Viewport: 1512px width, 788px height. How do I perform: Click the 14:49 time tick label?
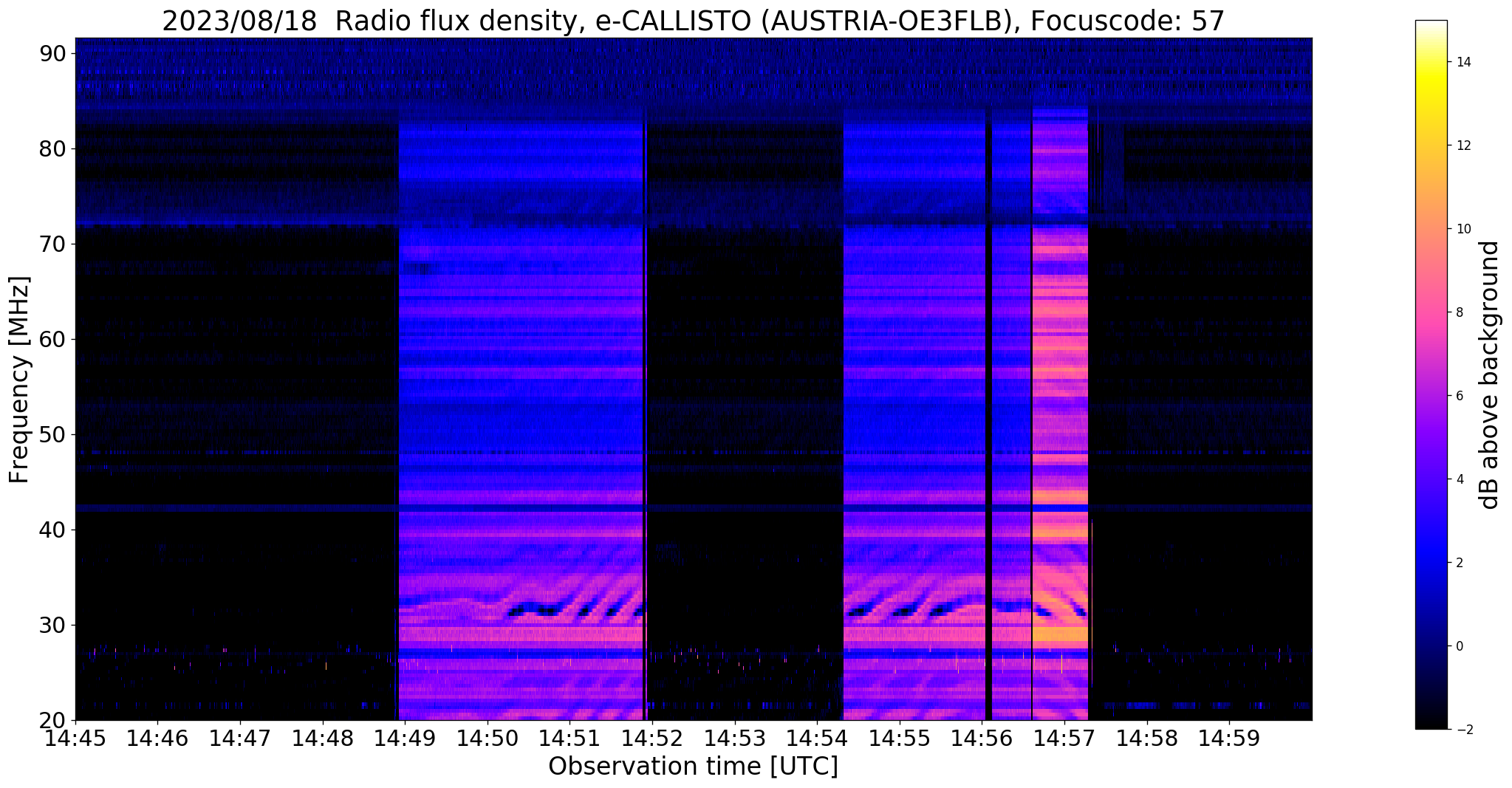[x=405, y=738]
